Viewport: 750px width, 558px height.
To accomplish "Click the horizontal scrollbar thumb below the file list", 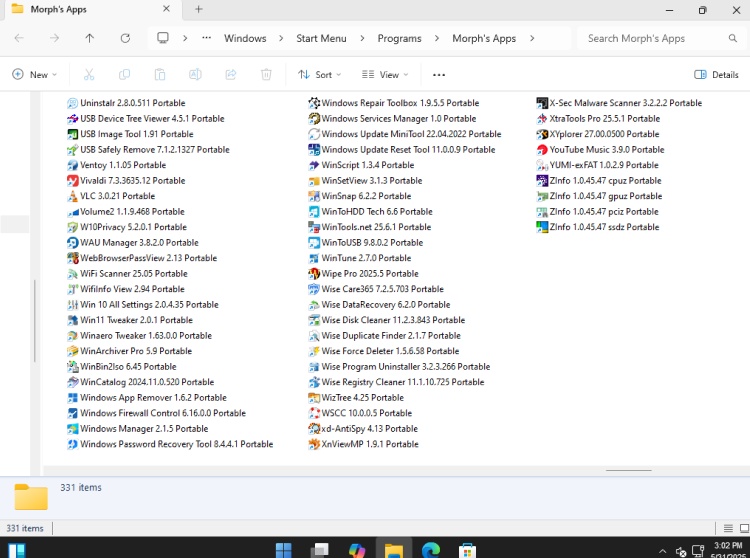I will coord(629,470).
